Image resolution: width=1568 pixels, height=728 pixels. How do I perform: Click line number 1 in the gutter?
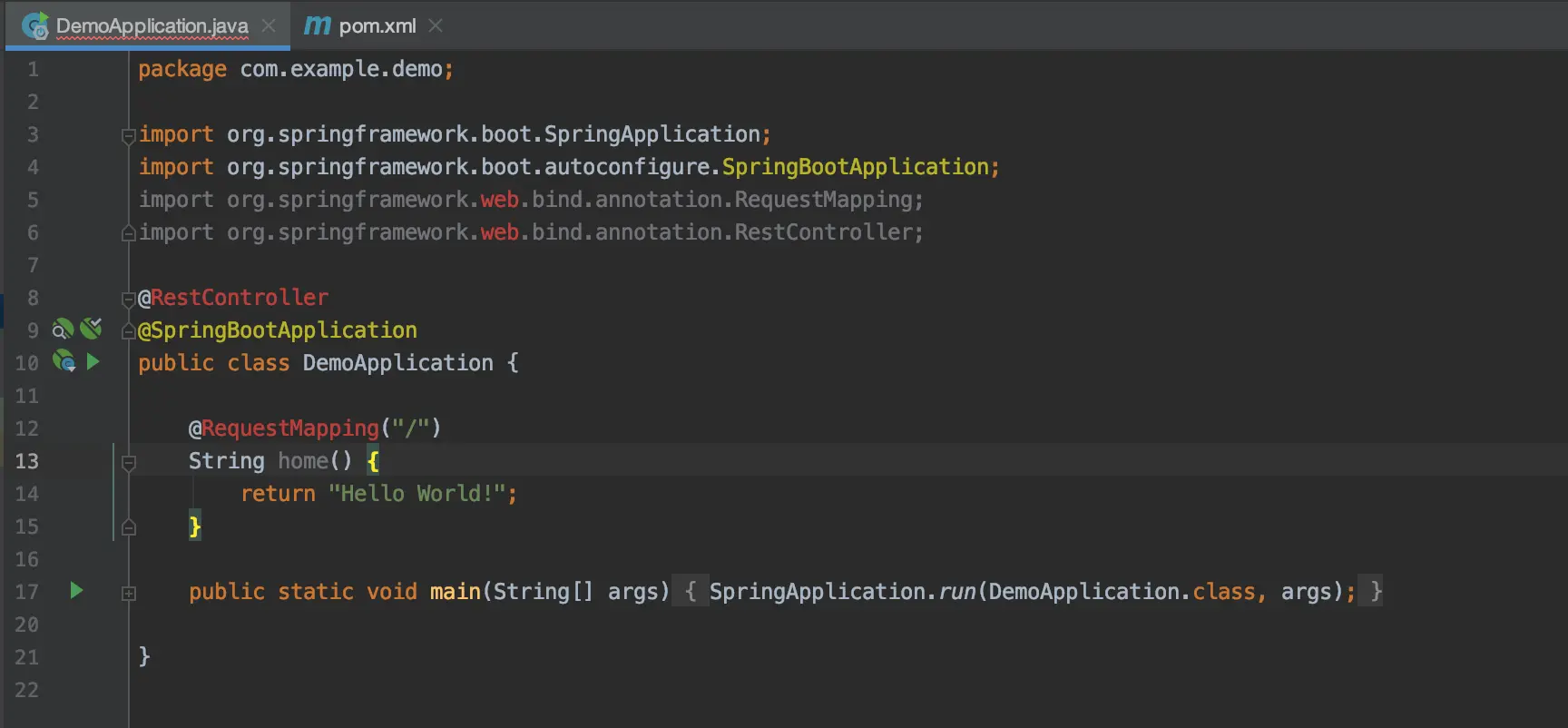[x=33, y=69]
